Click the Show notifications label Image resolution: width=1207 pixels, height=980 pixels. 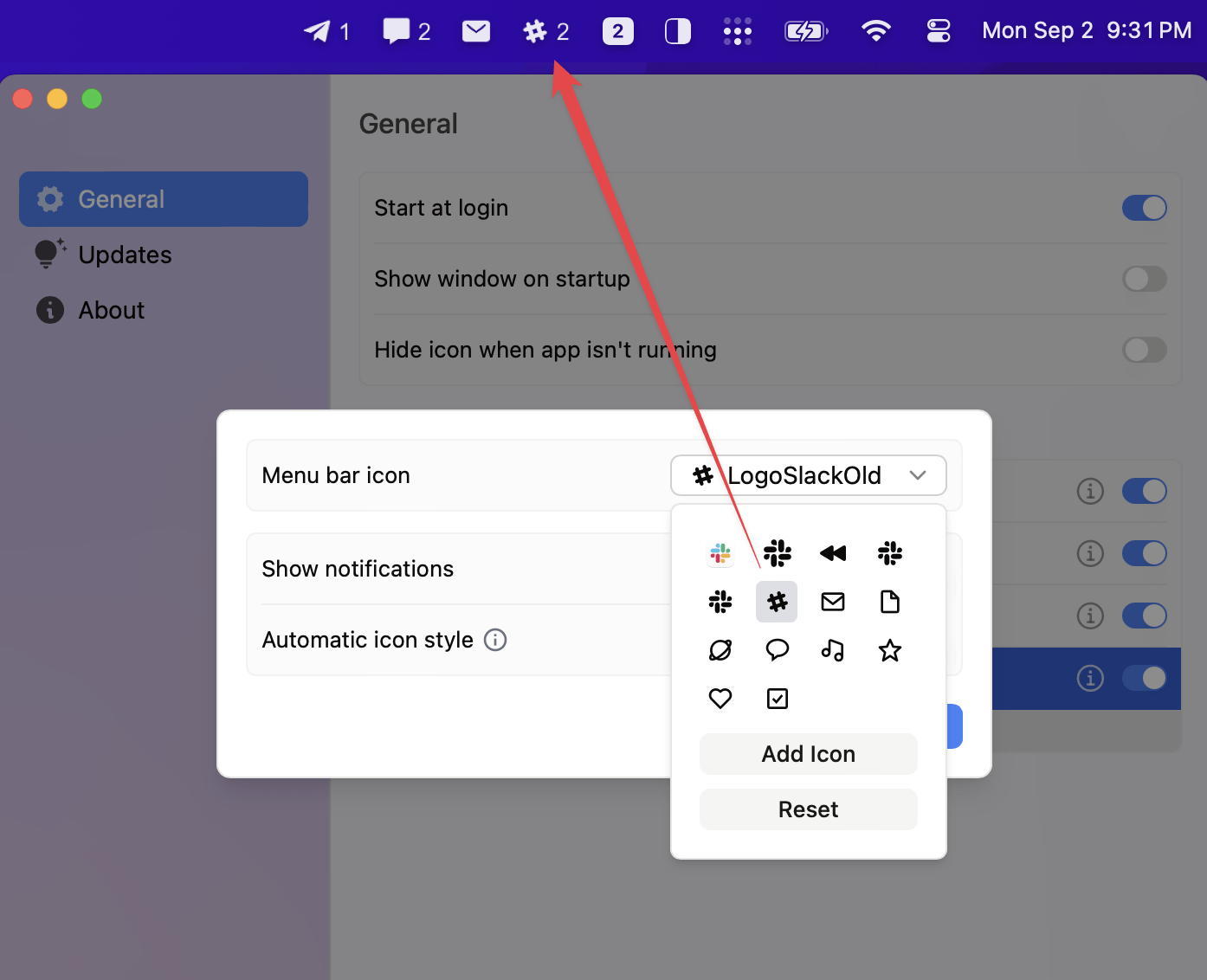[358, 569]
